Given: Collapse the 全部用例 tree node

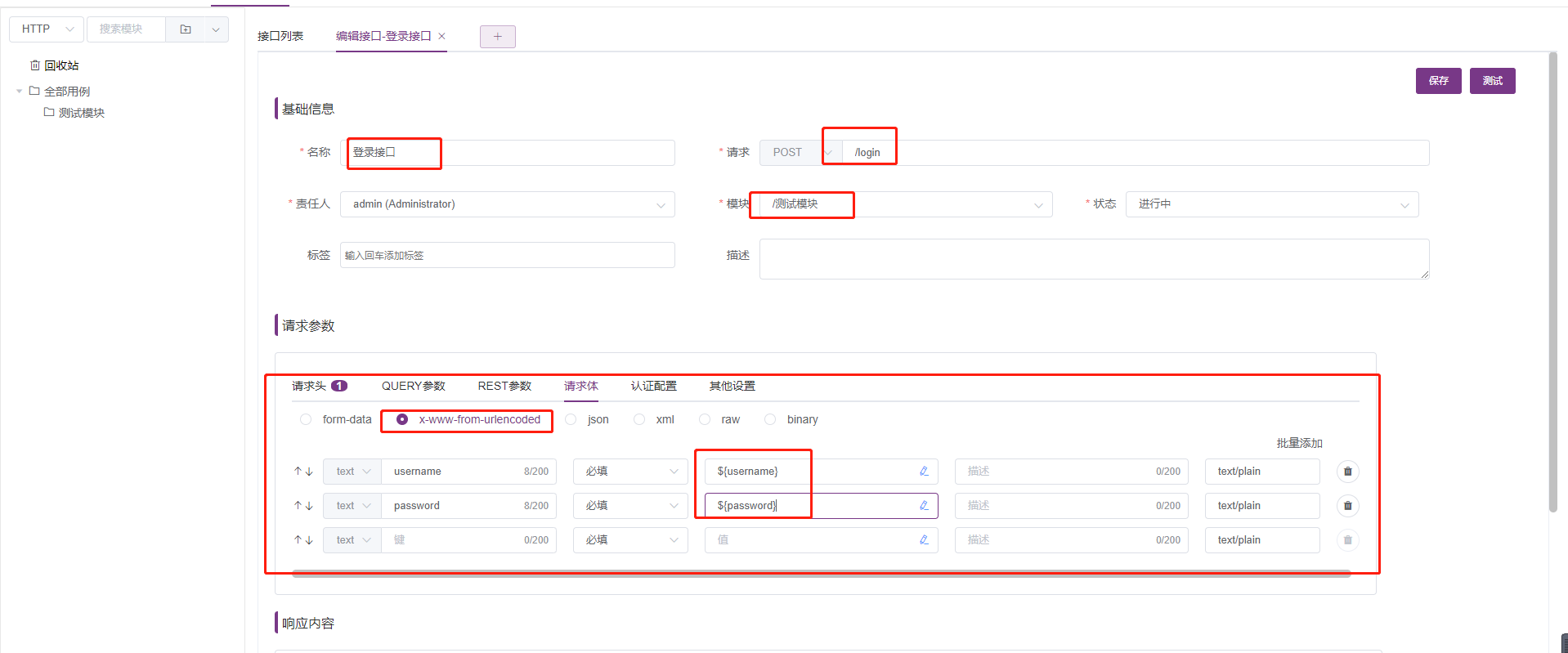Looking at the screenshot, I should (x=19, y=92).
